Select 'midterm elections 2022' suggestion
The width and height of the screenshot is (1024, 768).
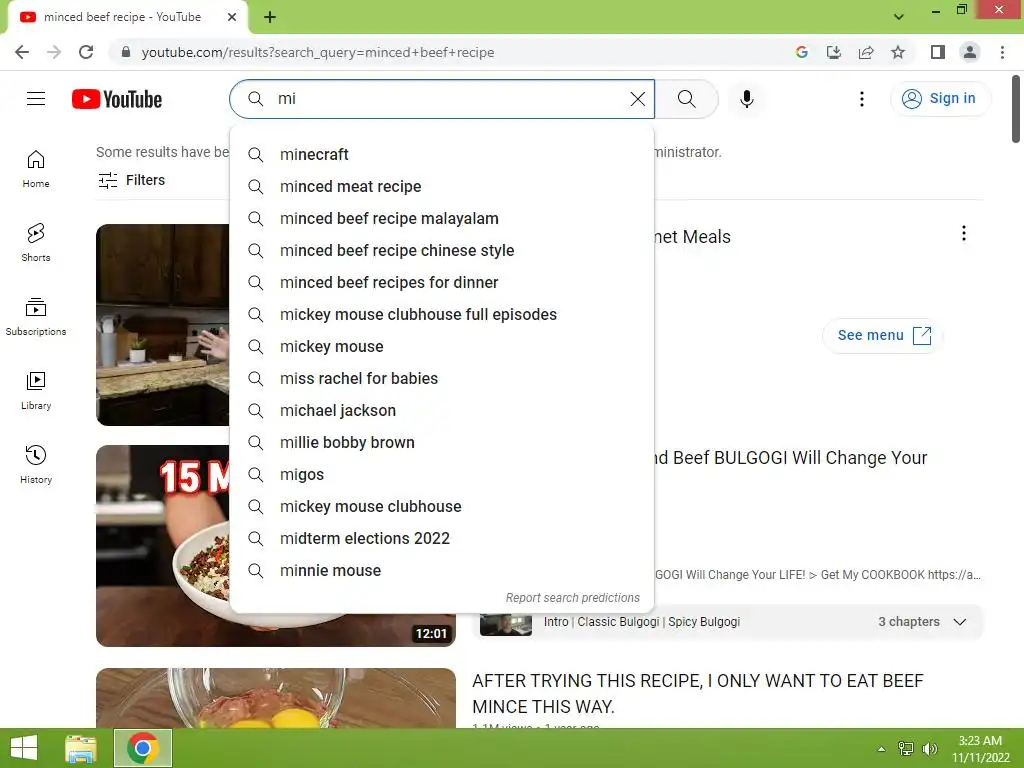441,538
